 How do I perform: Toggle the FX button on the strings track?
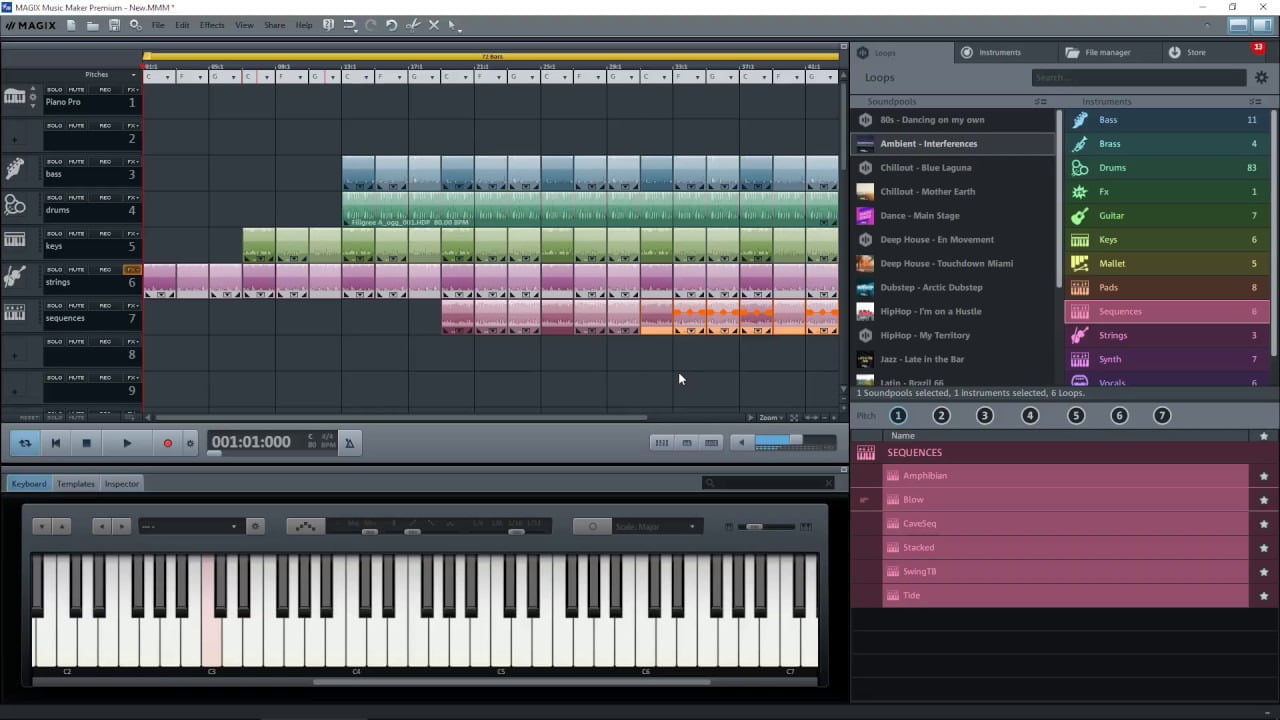click(x=132, y=270)
